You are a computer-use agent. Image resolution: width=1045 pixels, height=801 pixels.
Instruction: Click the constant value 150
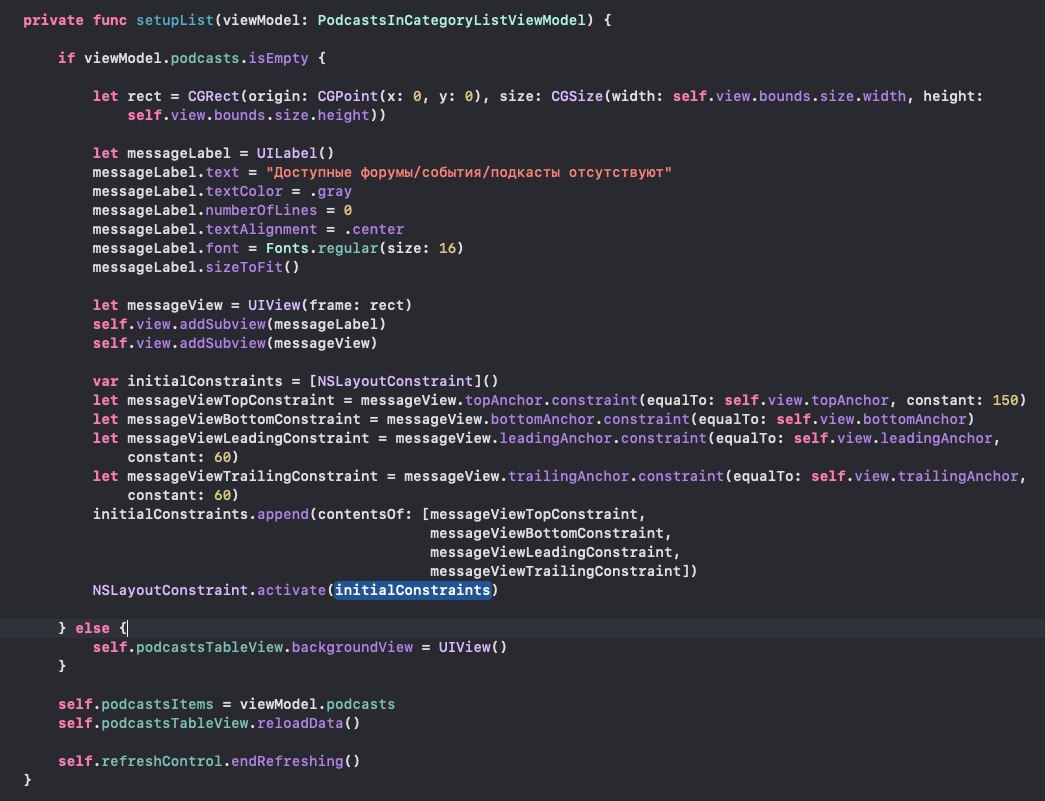1006,400
